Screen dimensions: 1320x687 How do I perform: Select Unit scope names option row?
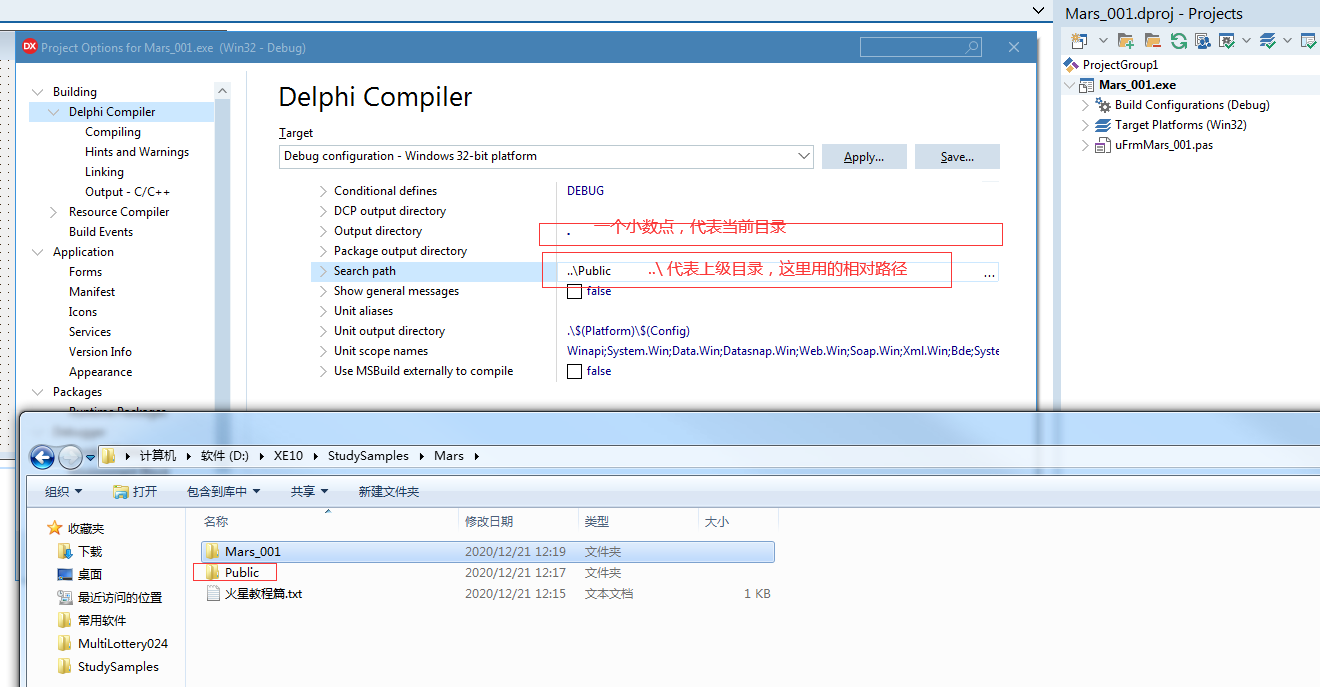click(x=381, y=351)
